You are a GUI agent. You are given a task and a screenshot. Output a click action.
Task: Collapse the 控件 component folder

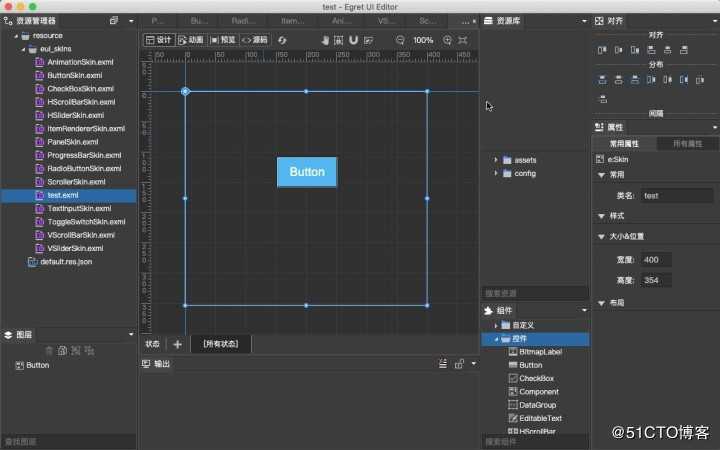coord(496,339)
